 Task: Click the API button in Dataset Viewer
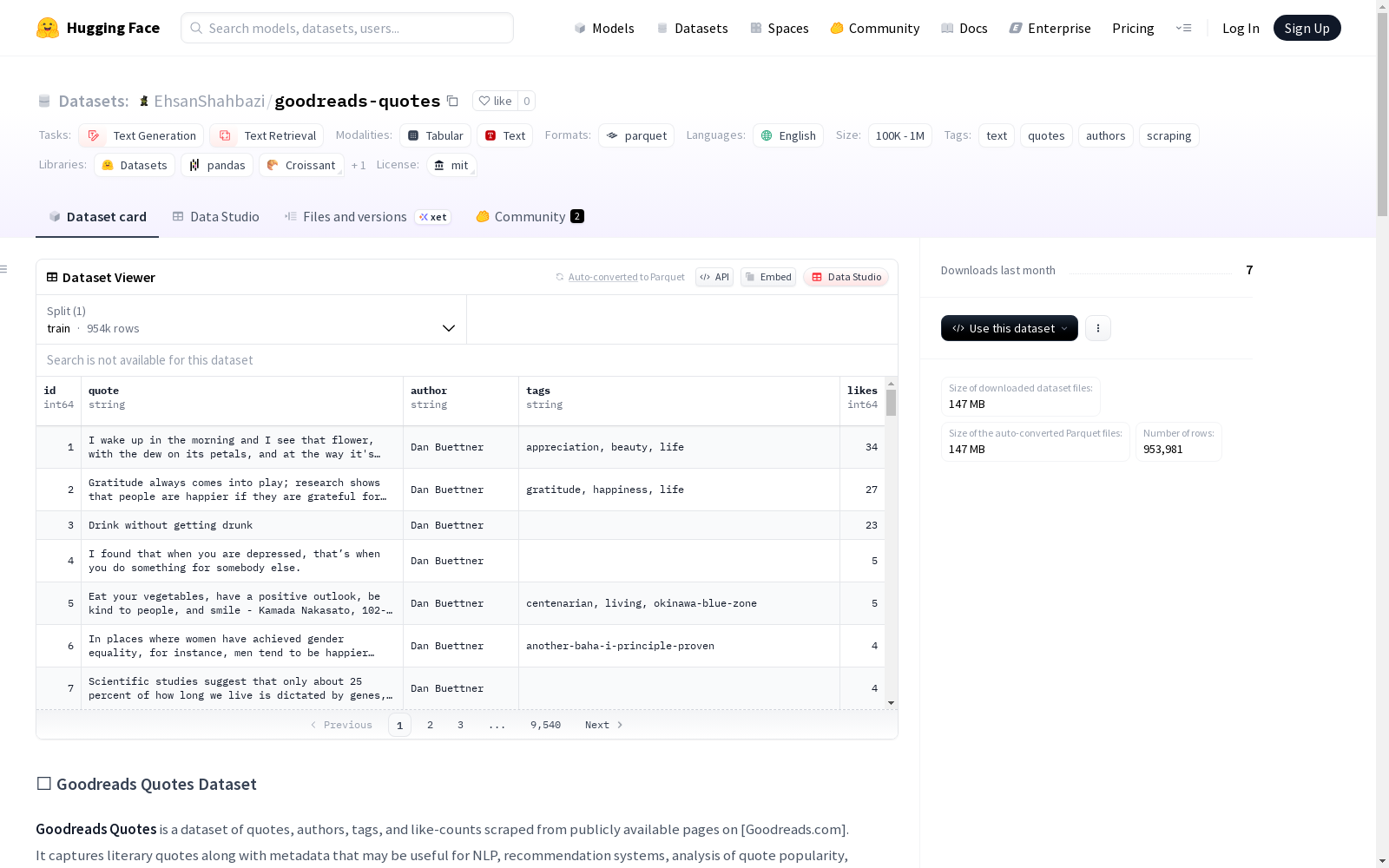click(x=714, y=277)
